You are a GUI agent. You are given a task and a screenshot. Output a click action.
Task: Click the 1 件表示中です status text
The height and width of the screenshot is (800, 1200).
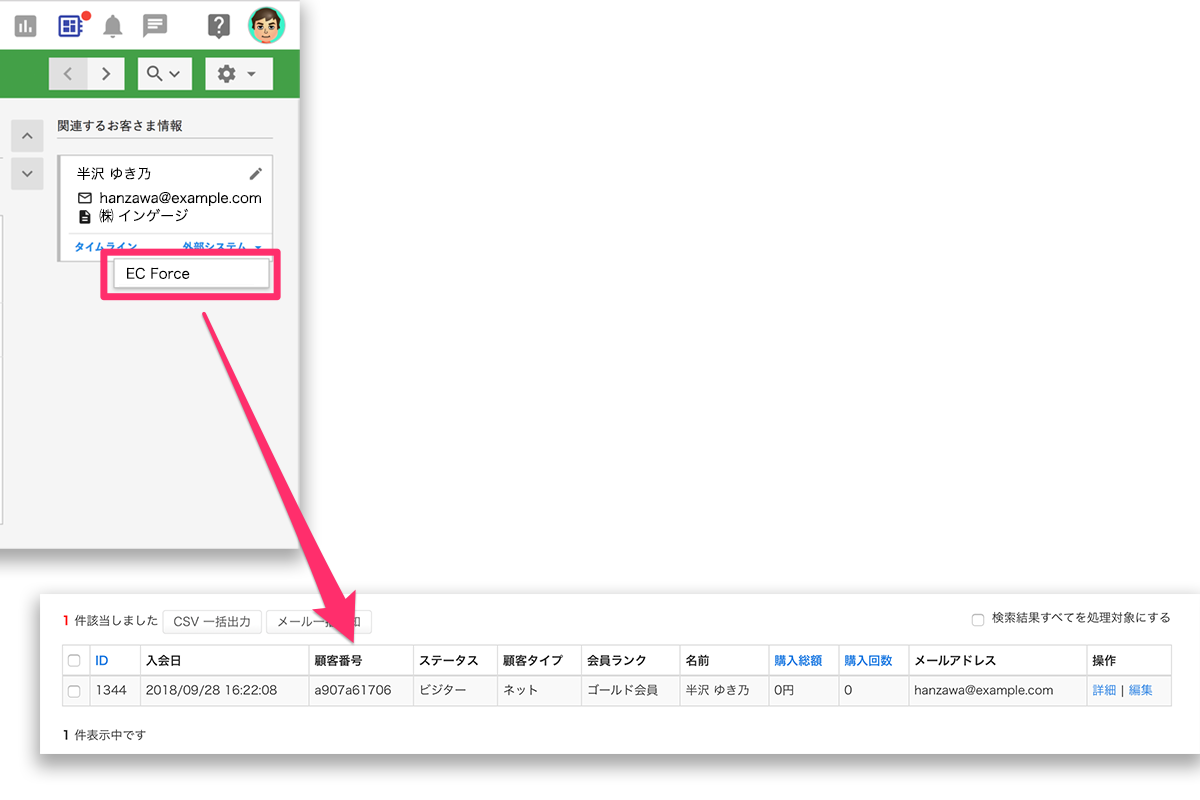(105, 735)
